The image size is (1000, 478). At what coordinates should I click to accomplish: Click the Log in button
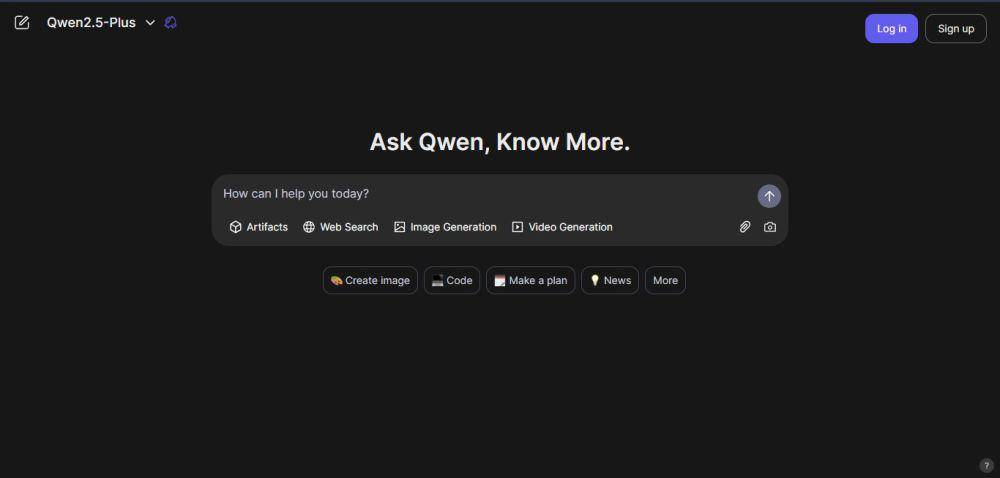click(x=891, y=29)
